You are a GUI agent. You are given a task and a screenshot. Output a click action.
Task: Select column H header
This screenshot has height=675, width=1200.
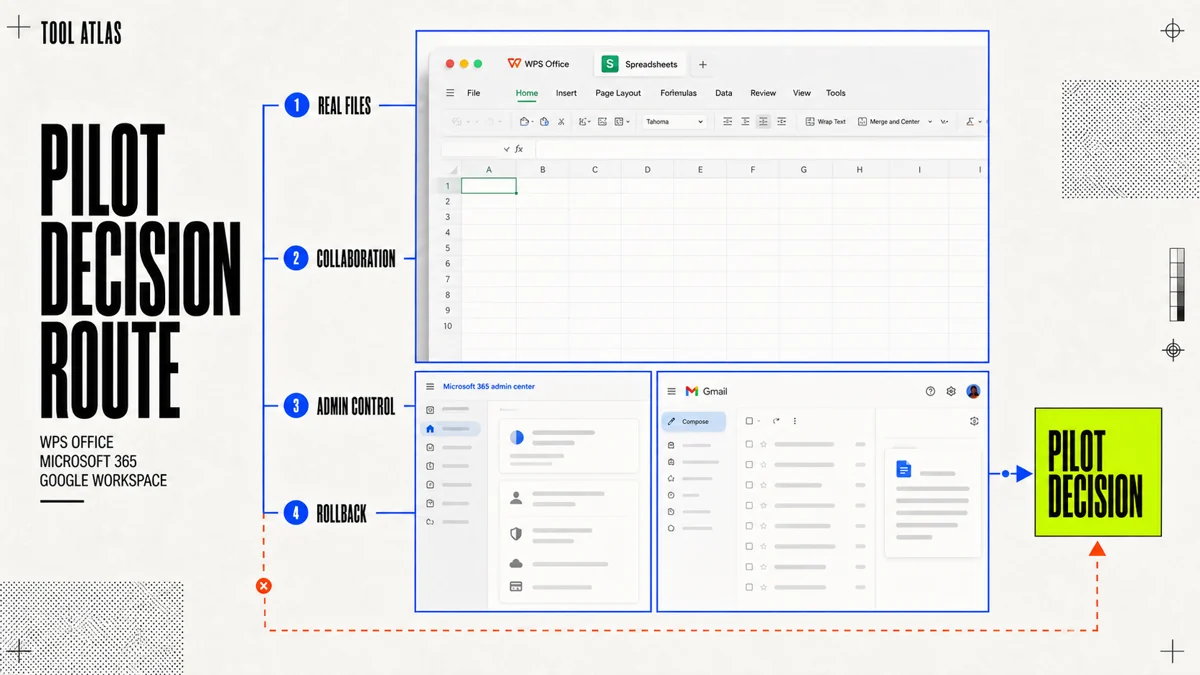pos(859,170)
